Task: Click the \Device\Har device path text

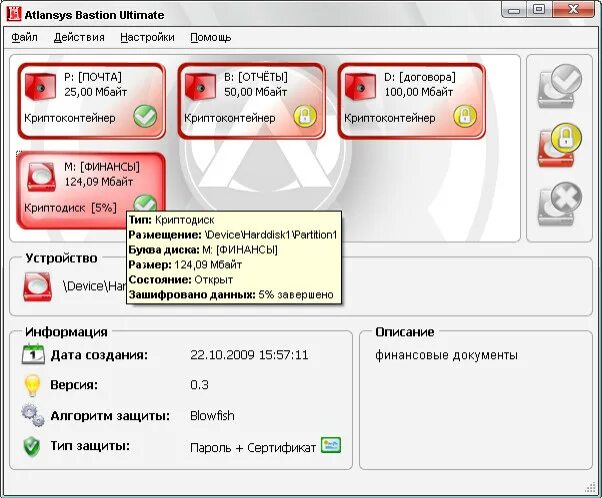Action: click(x=94, y=286)
